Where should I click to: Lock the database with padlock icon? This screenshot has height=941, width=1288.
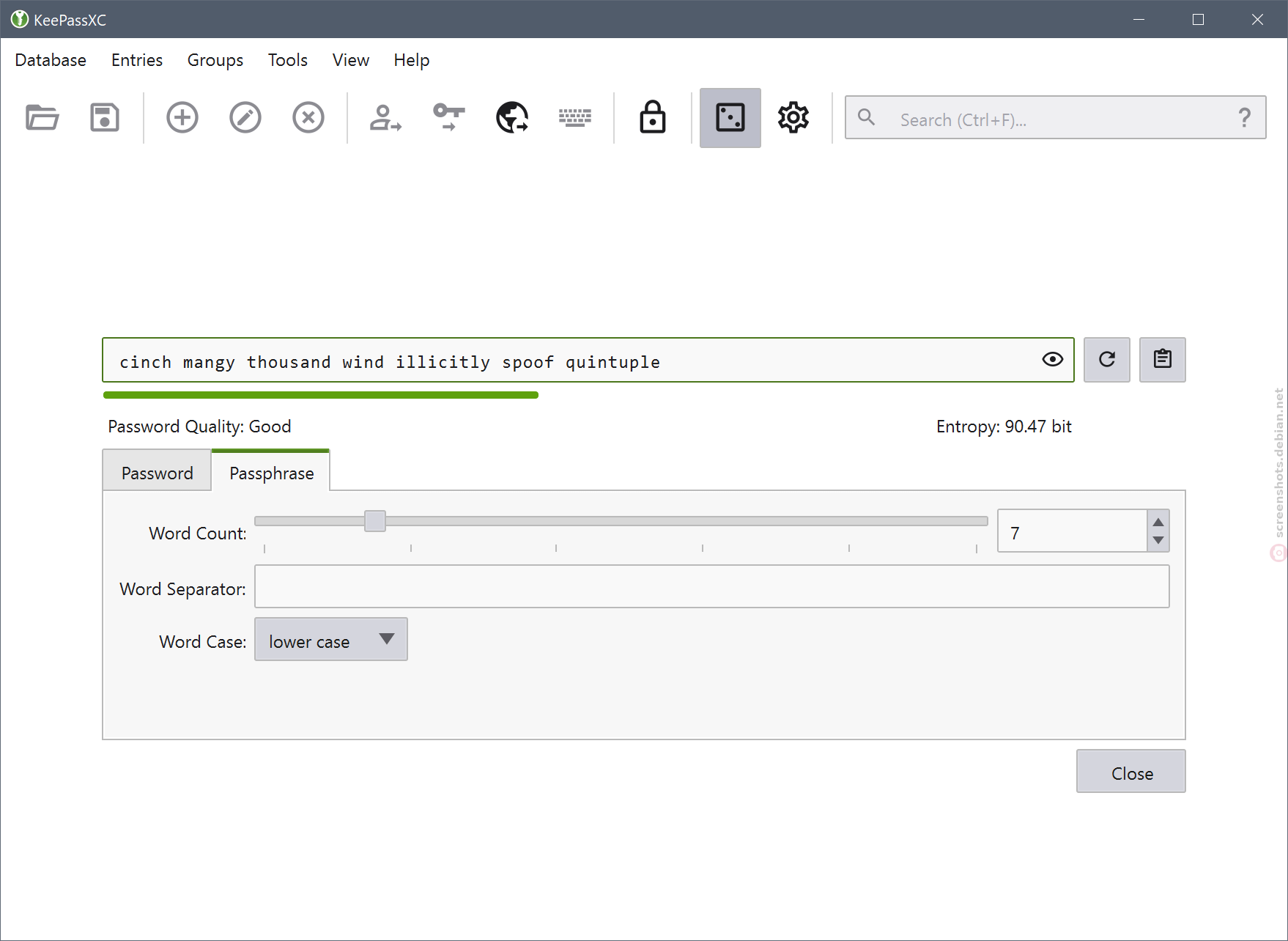coord(653,117)
